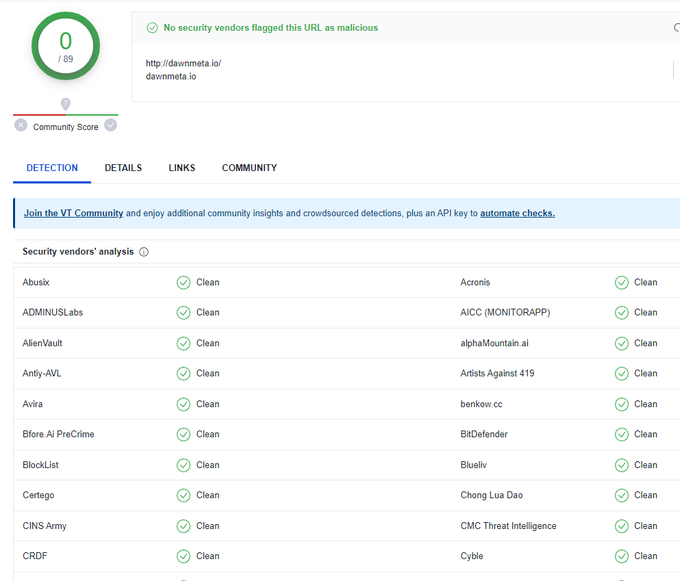Click the Blueliv vendor name

(473, 465)
